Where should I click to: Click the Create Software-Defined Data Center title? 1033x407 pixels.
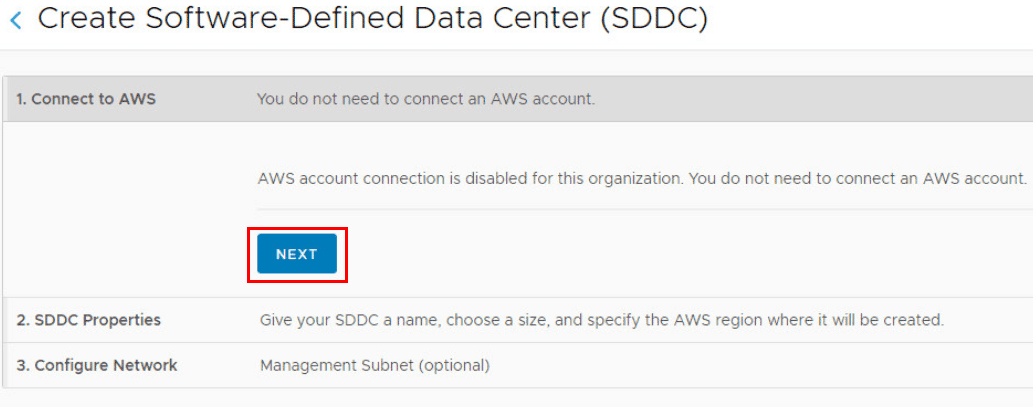pos(372,19)
